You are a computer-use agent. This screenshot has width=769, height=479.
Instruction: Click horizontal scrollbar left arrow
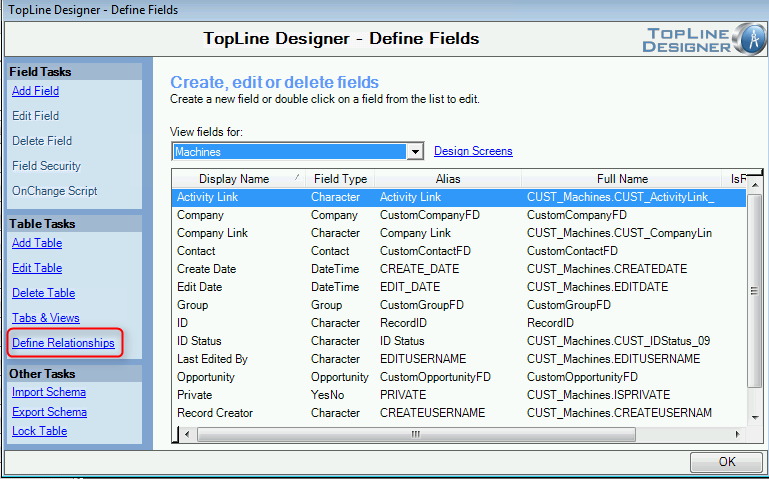[187, 434]
